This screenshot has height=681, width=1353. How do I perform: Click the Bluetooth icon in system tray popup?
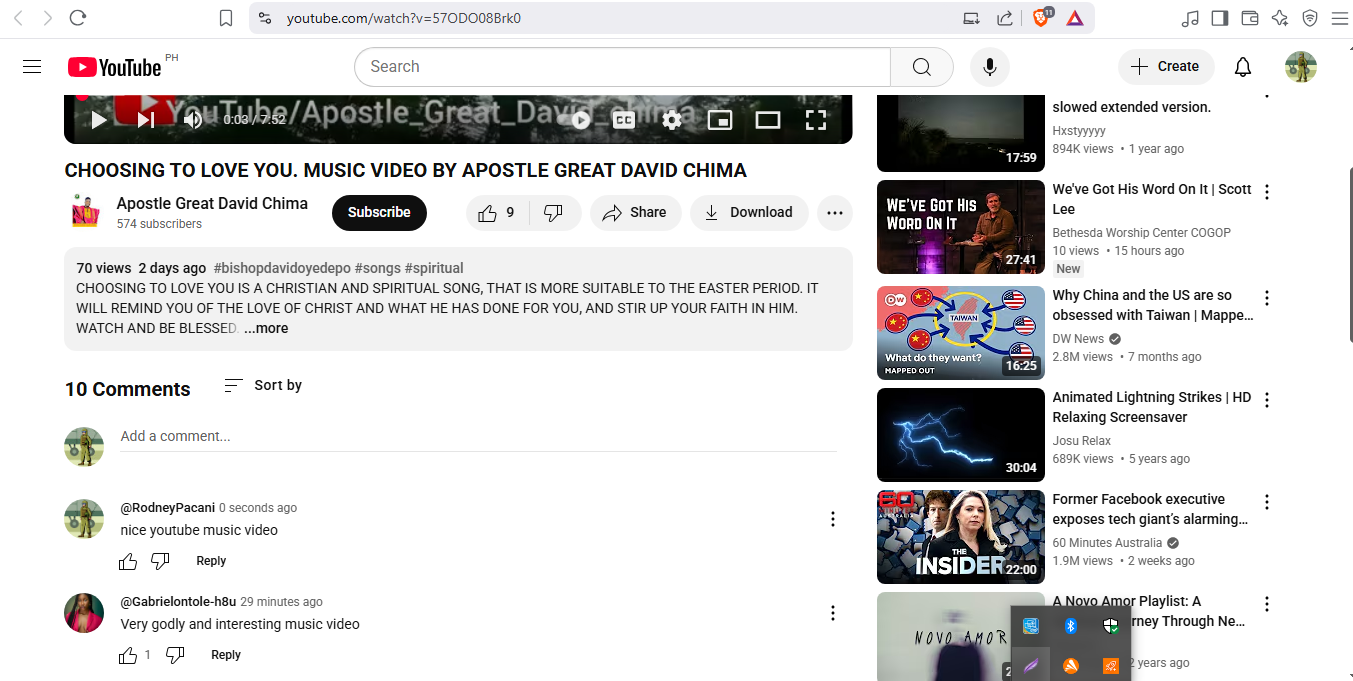pyautogui.click(x=1070, y=626)
